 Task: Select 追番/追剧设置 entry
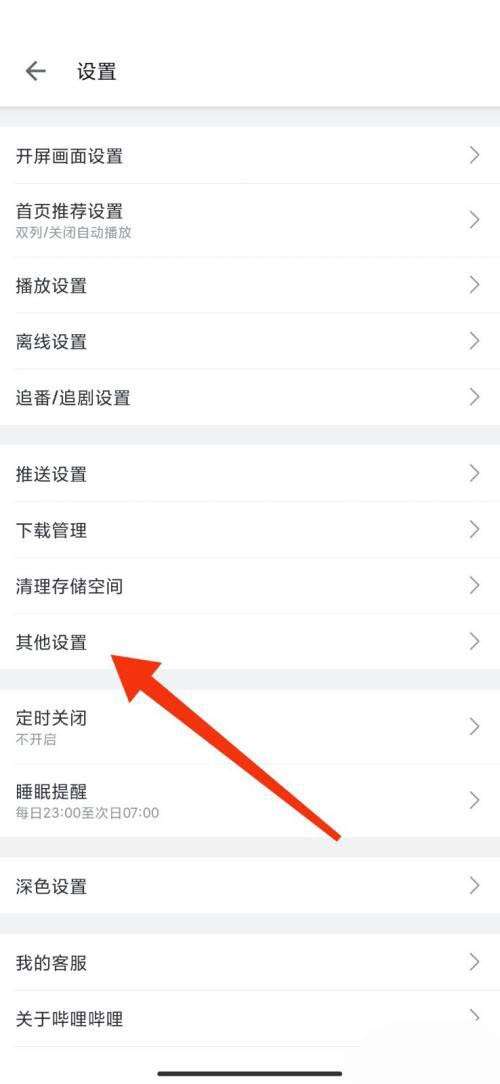coord(250,398)
